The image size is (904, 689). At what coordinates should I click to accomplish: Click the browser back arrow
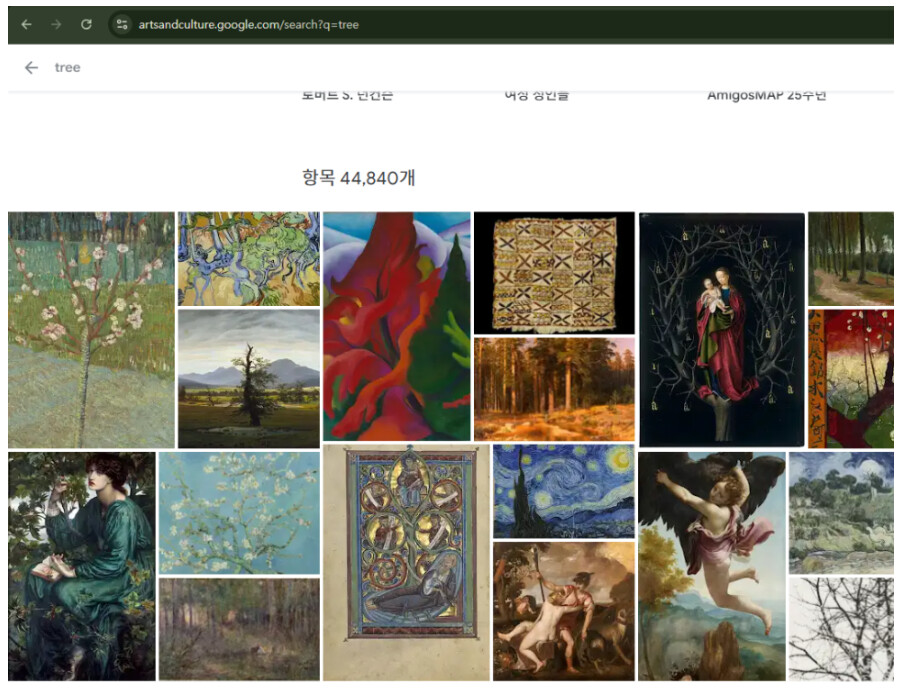point(27,24)
